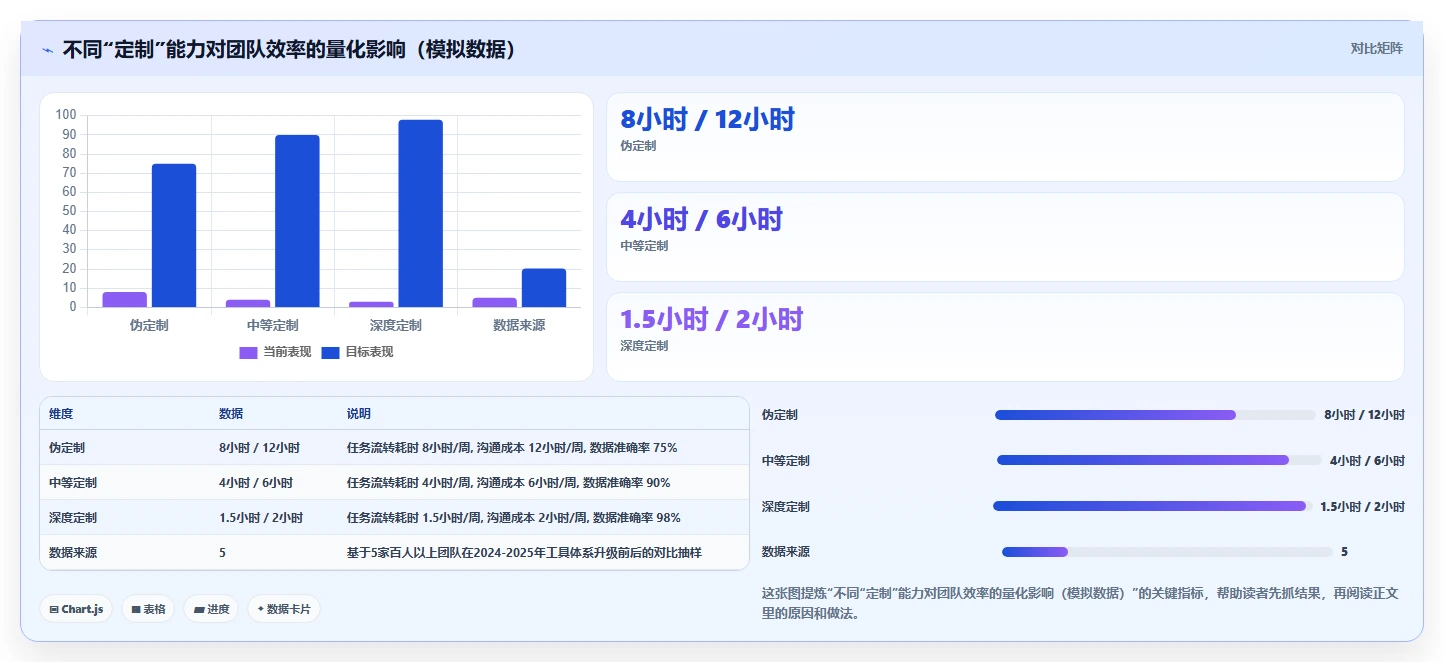Screen dimensions: 1444x662
Task: Click the 深度定制 progress bar
Action: click(x=1153, y=506)
